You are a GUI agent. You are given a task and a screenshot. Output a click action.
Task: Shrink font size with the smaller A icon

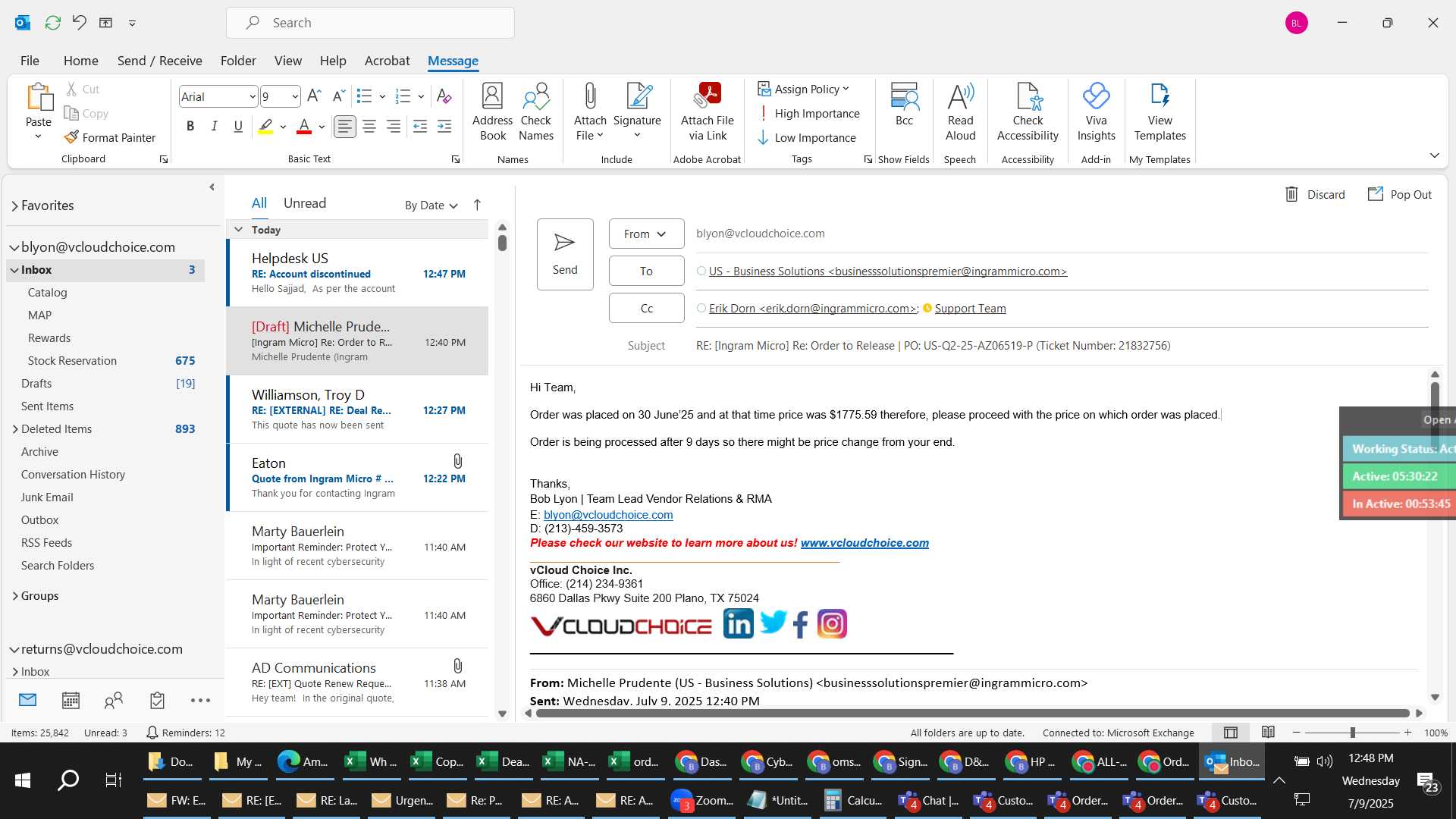pos(339,96)
